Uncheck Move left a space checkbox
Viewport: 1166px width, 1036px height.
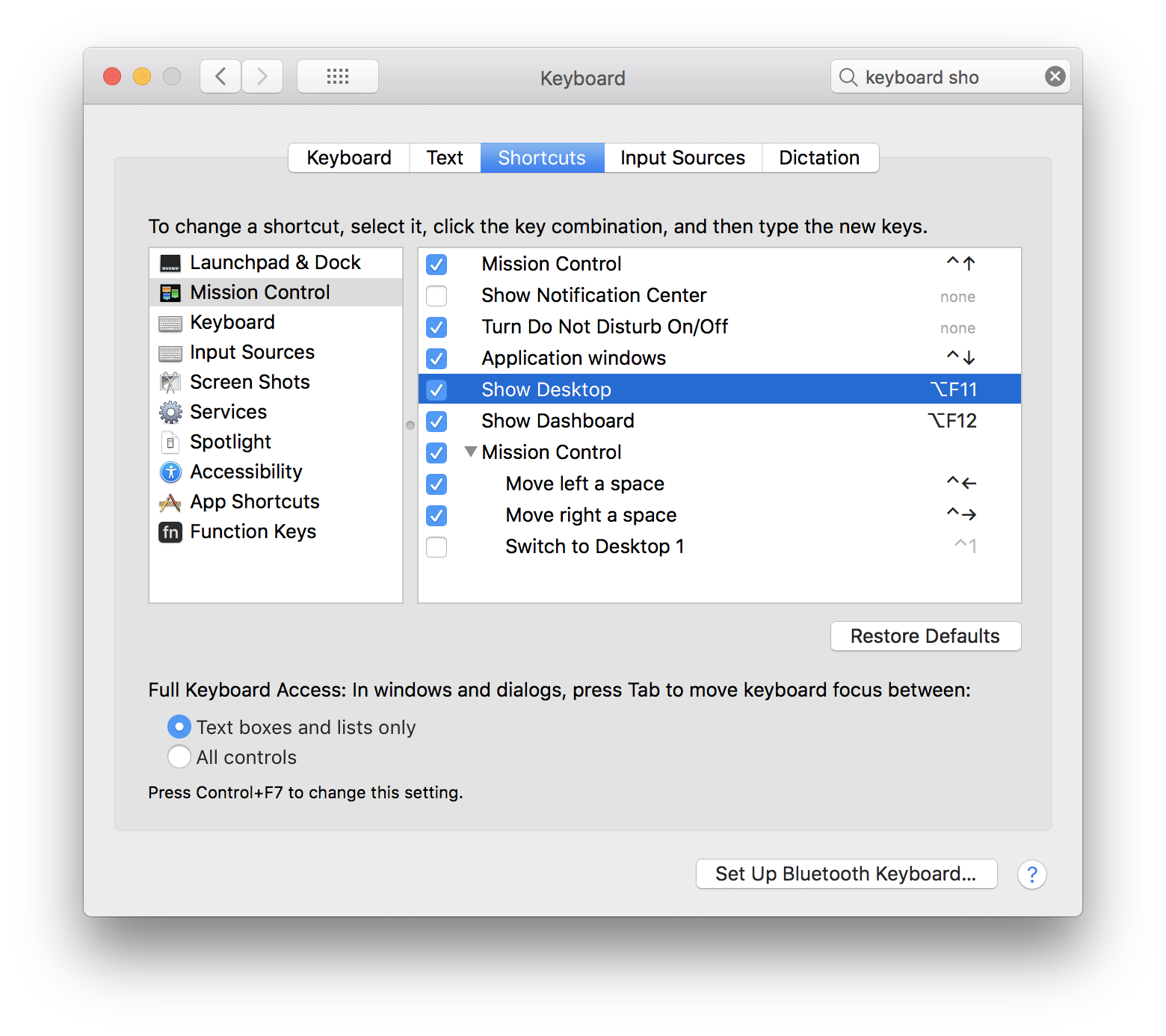click(x=437, y=484)
